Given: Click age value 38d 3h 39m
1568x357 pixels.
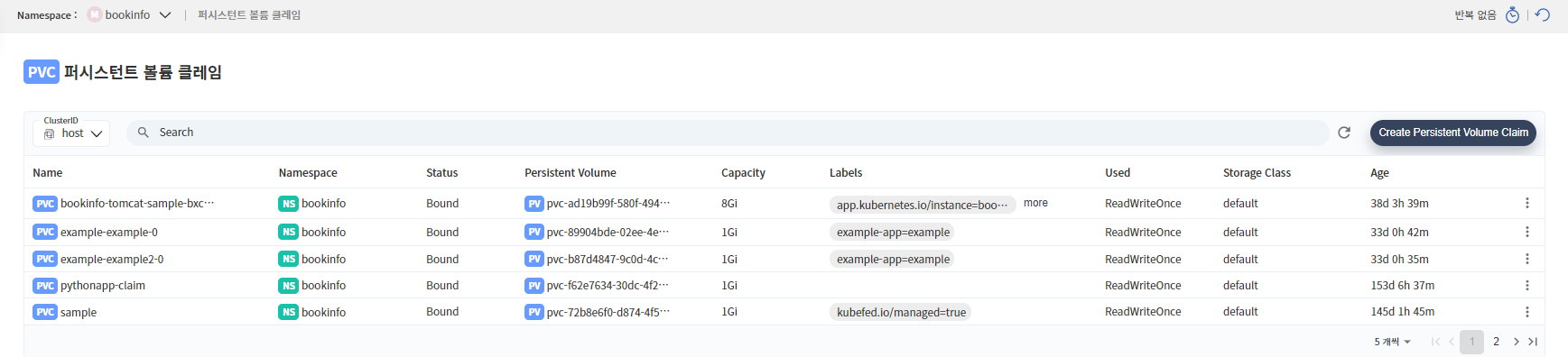Looking at the screenshot, I should point(1399,204).
